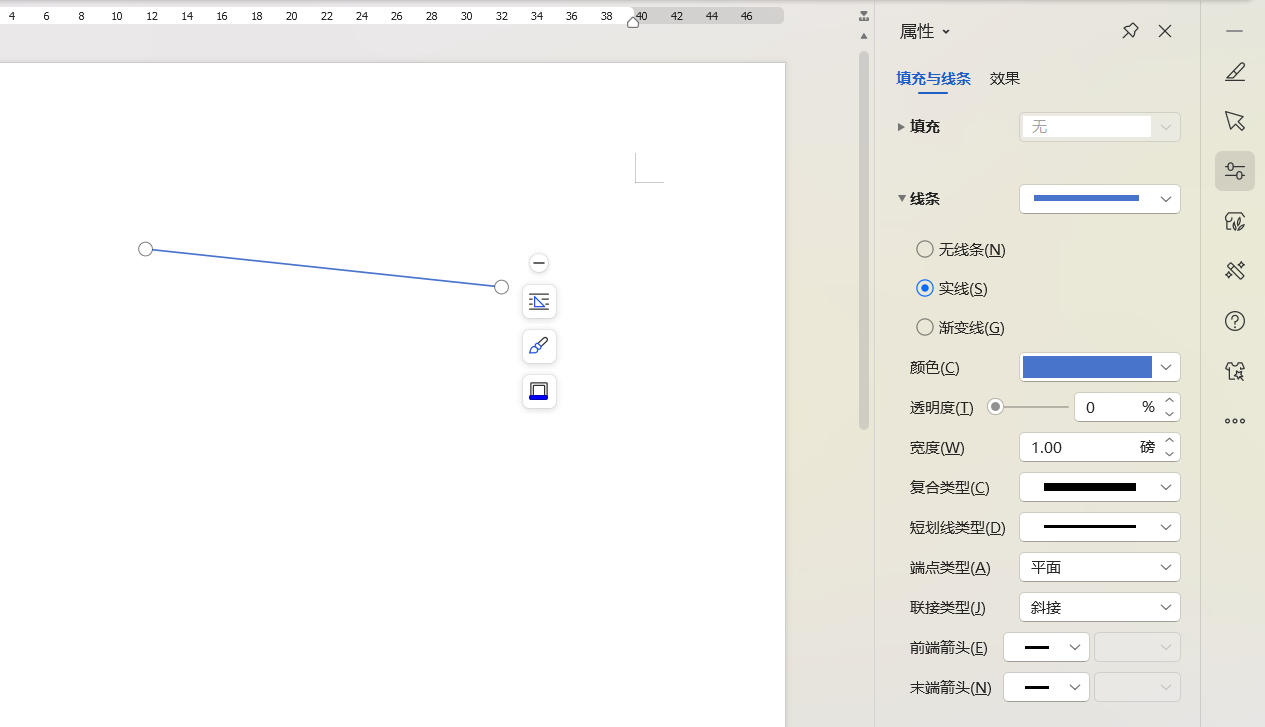
Task: Switch to the 效果 tab
Action: tap(1004, 78)
